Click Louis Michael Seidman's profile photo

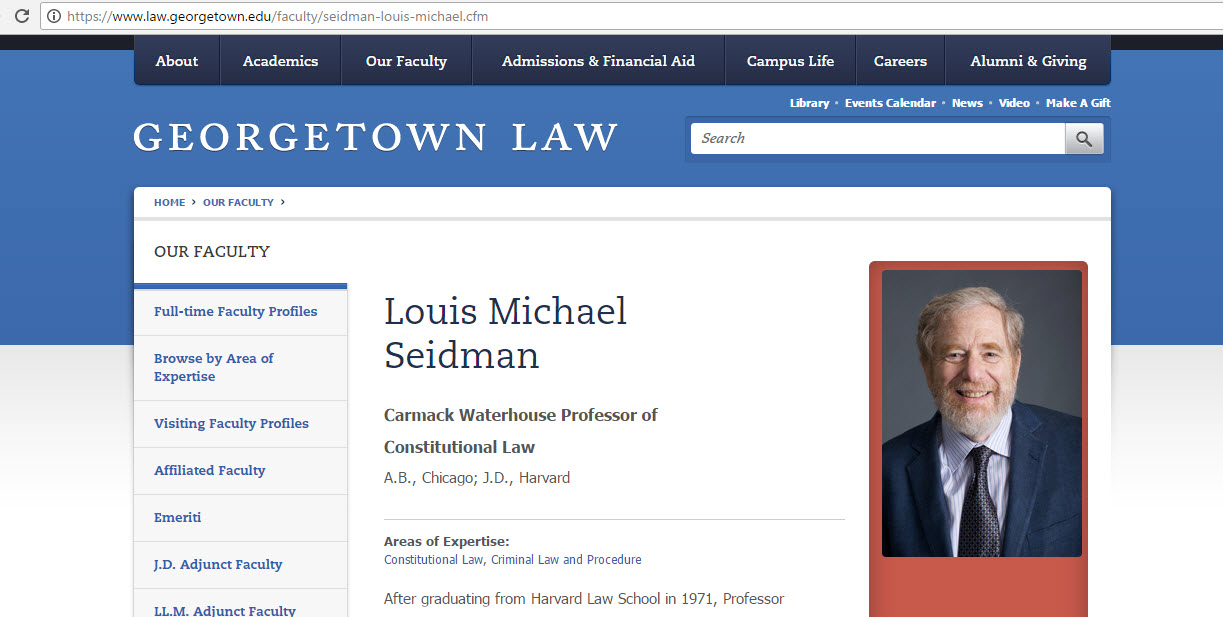981,413
